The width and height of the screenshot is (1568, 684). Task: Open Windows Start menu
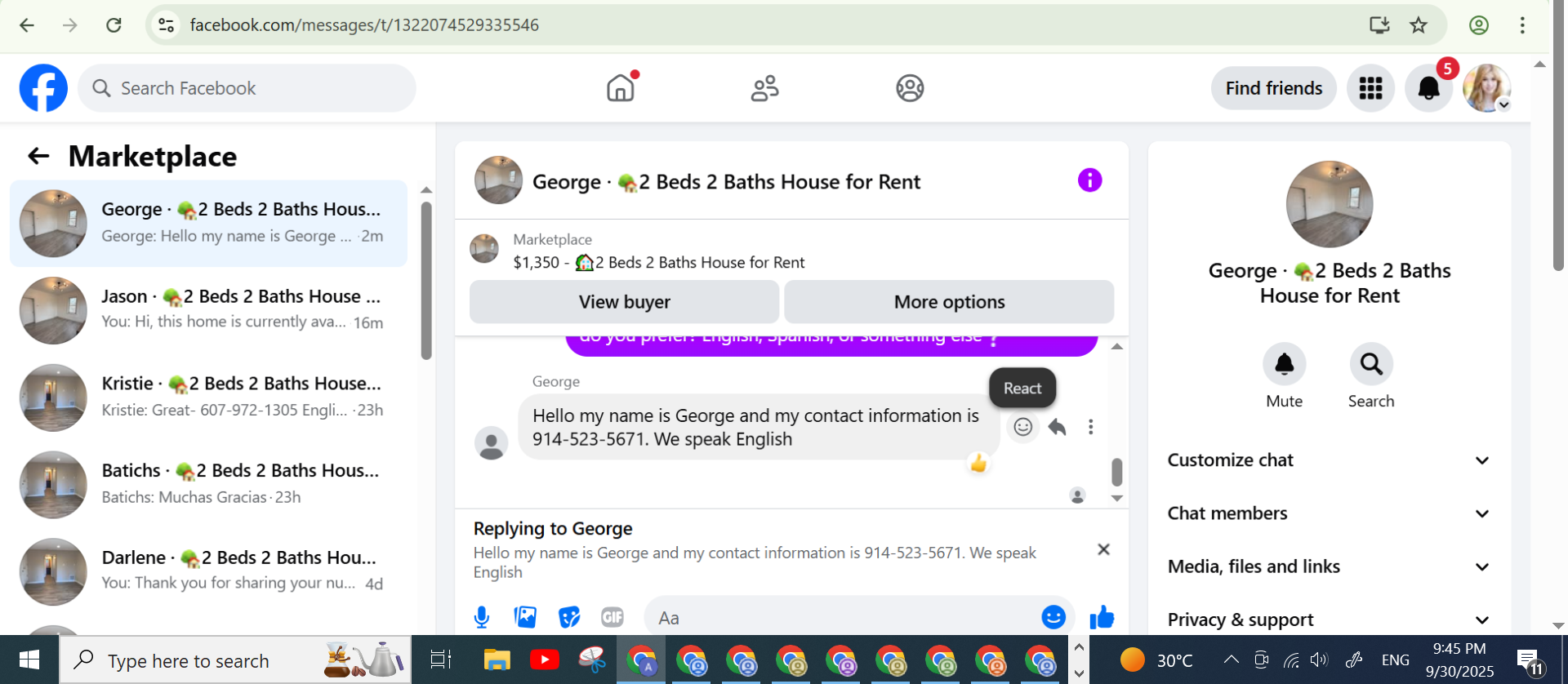[29, 660]
